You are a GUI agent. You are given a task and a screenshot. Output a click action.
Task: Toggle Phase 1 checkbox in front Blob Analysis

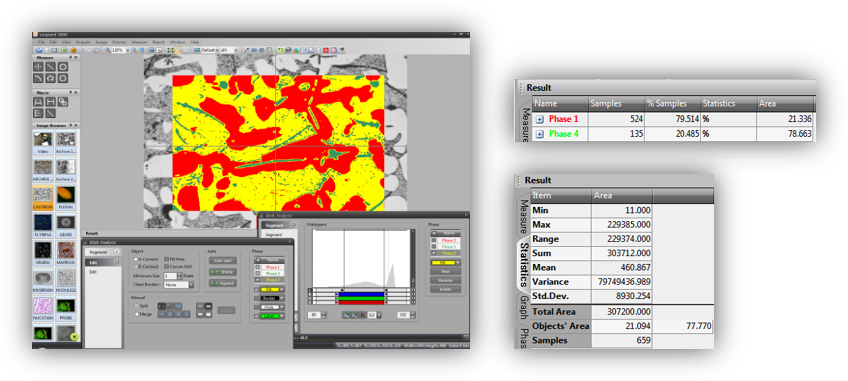[257, 267]
